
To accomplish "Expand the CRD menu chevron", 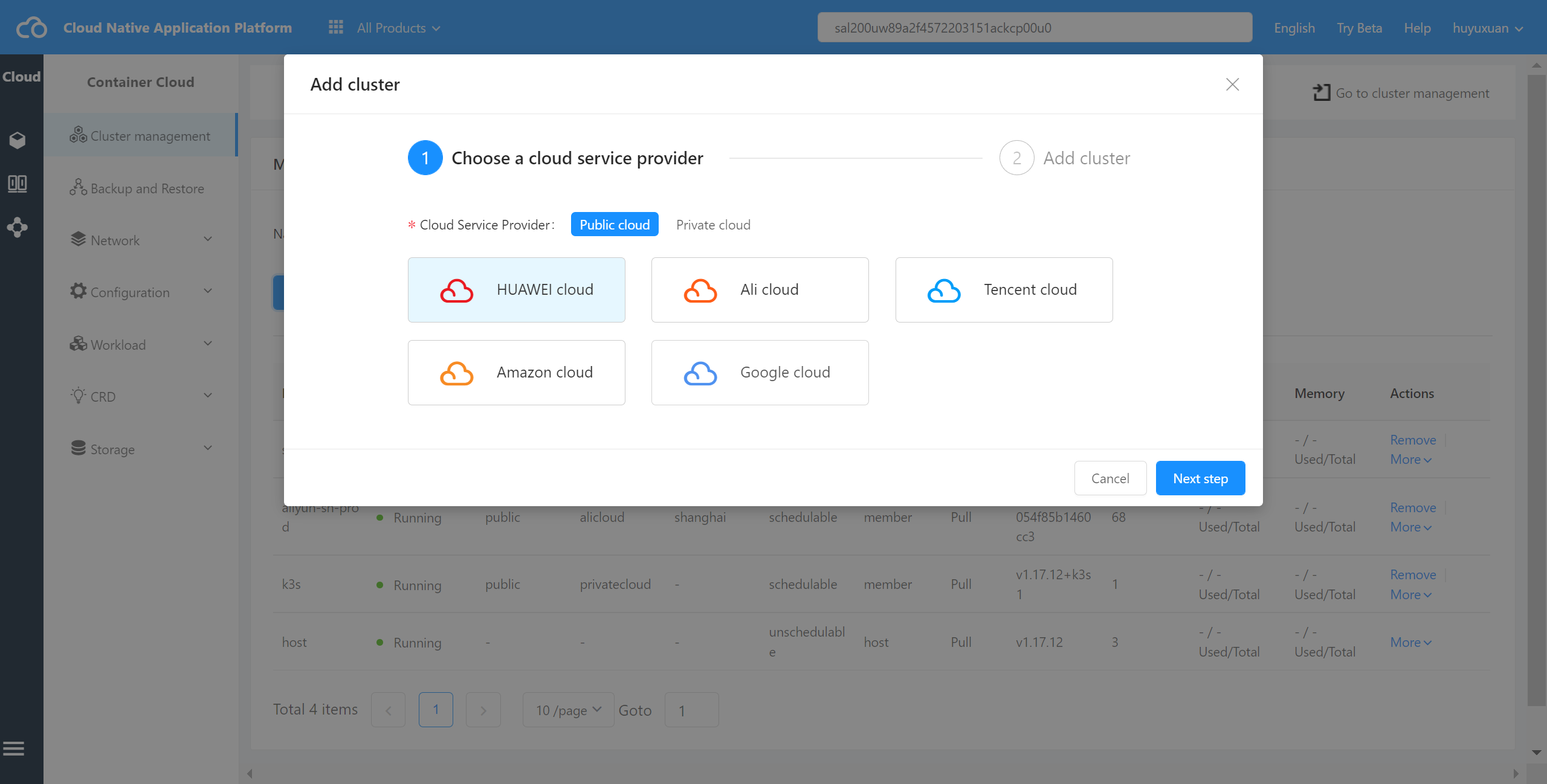I will [x=208, y=396].
